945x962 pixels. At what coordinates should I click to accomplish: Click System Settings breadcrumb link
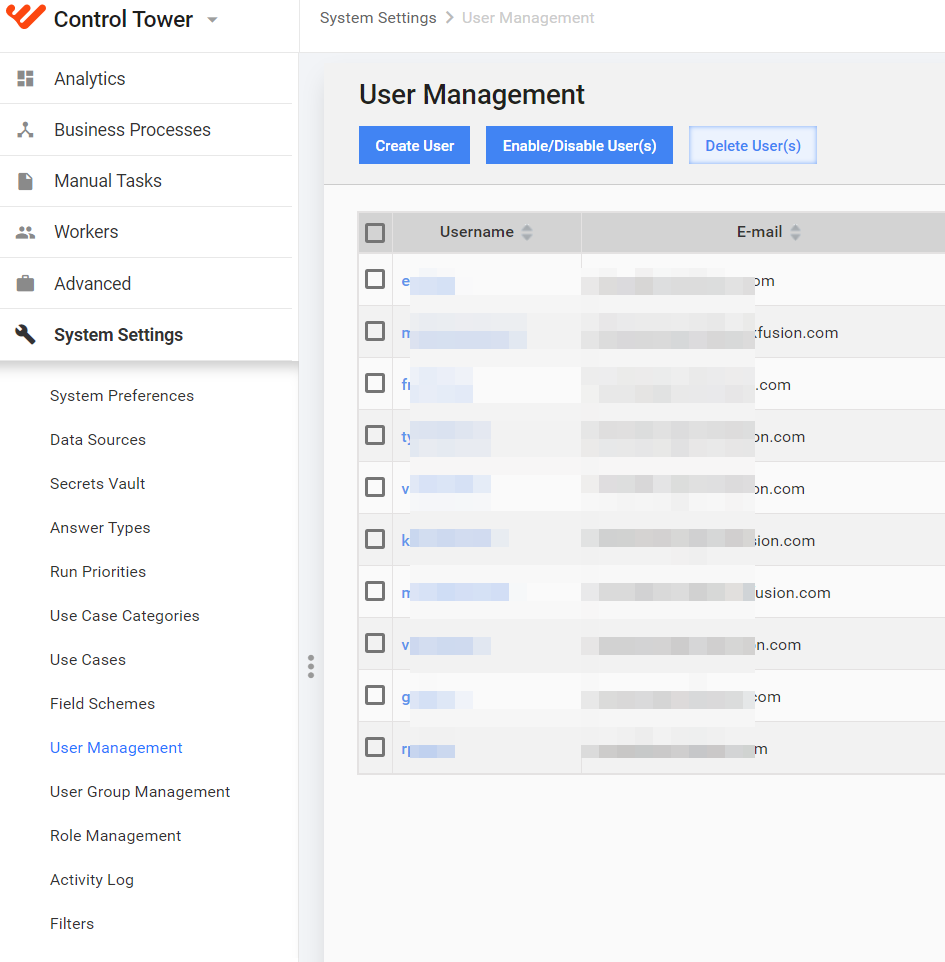click(378, 18)
